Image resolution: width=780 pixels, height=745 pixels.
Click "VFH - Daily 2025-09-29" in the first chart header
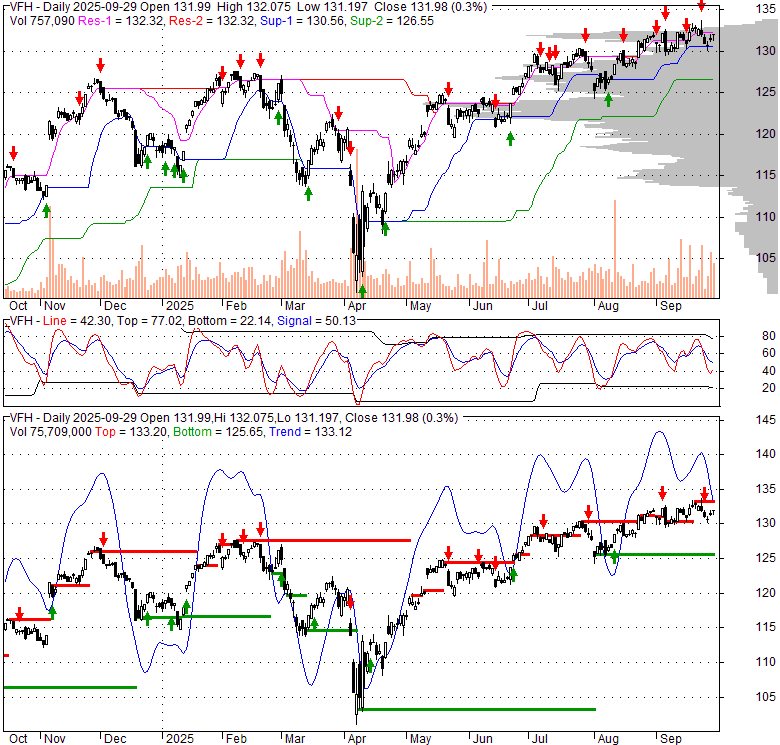(x=74, y=7)
